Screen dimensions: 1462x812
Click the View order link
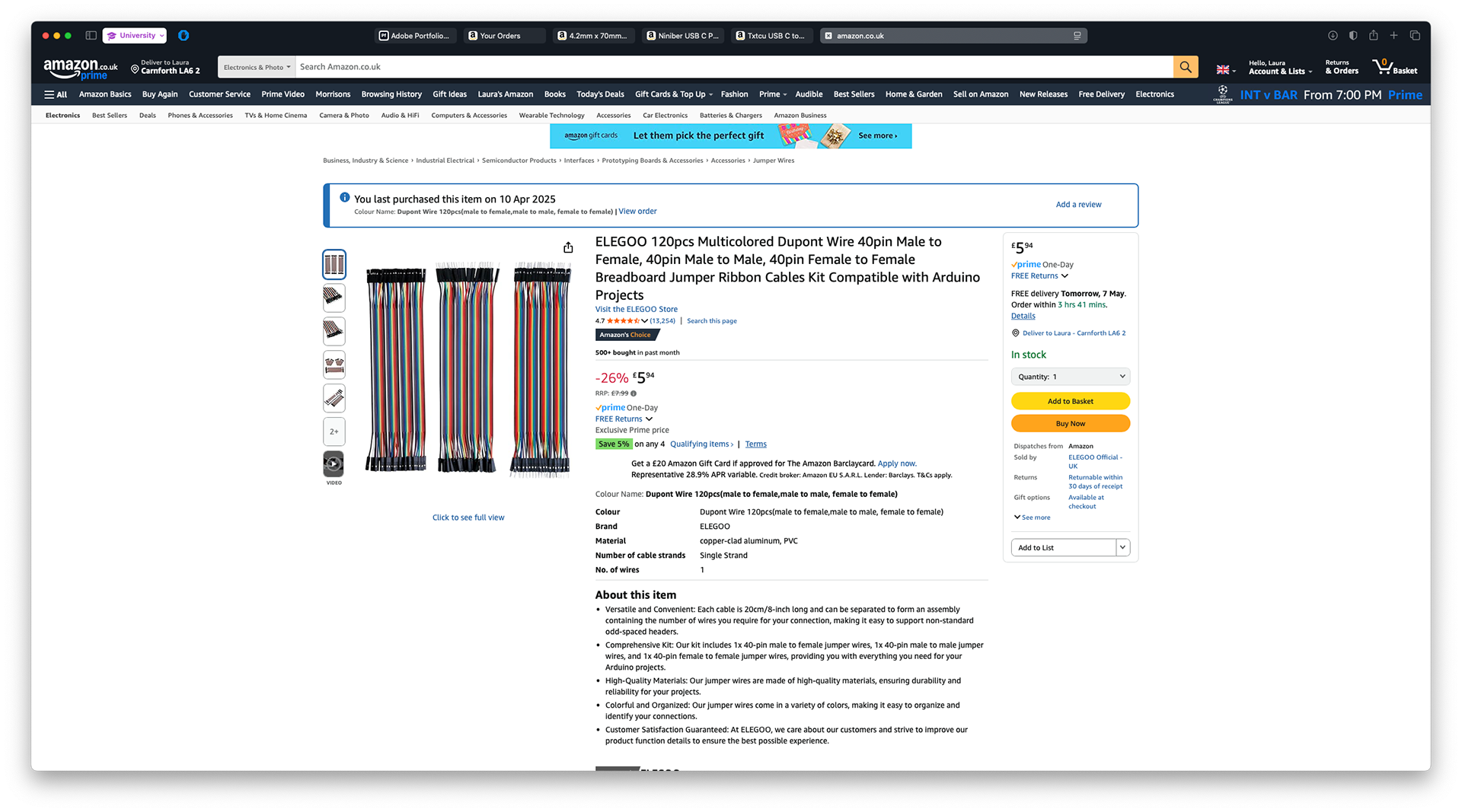click(x=637, y=212)
